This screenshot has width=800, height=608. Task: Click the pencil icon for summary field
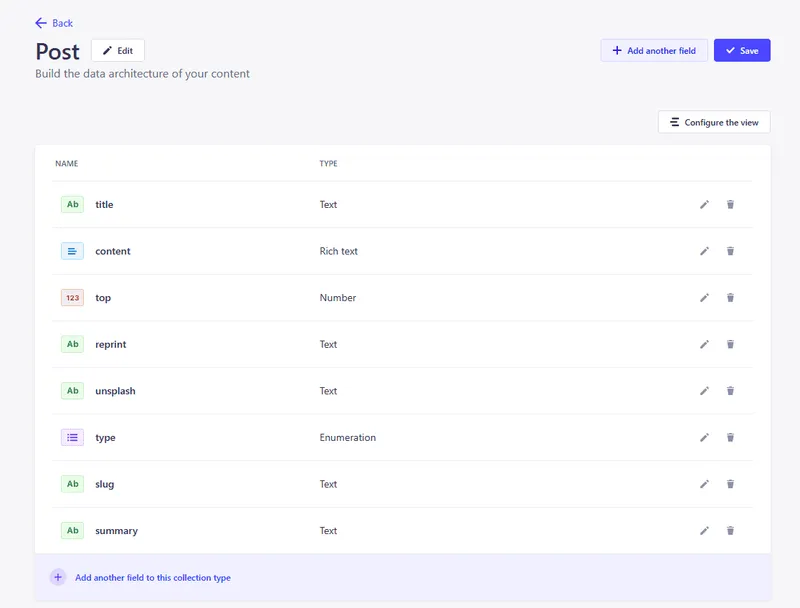click(x=704, y=531)
